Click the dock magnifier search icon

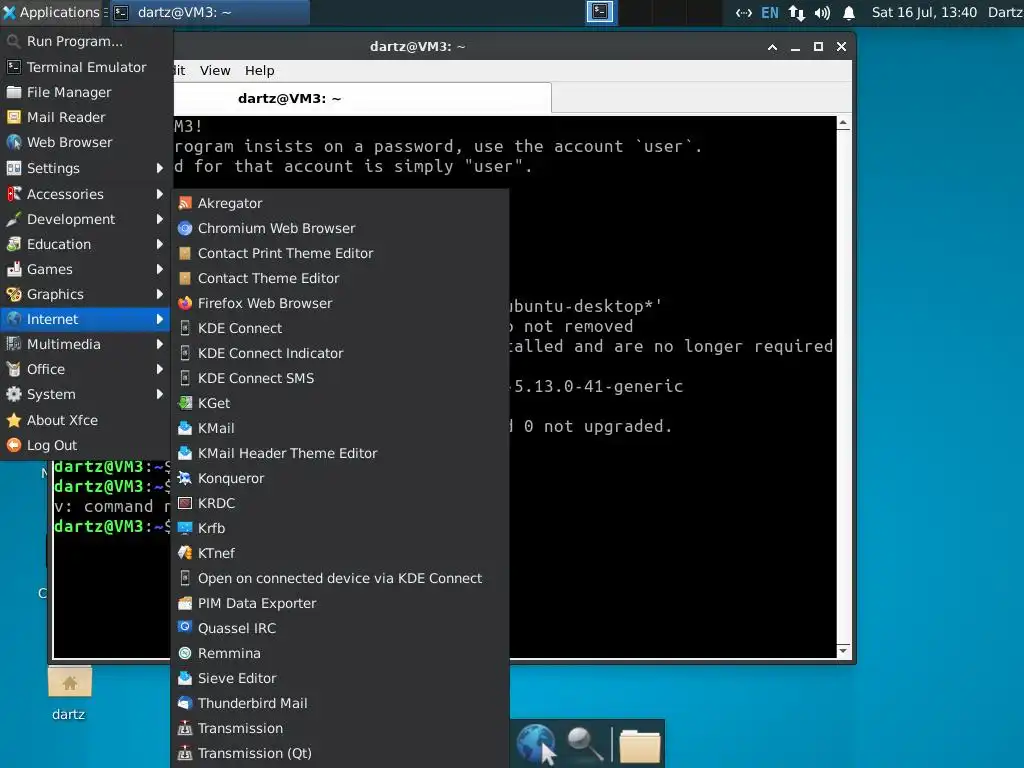[x=584, y=744]
